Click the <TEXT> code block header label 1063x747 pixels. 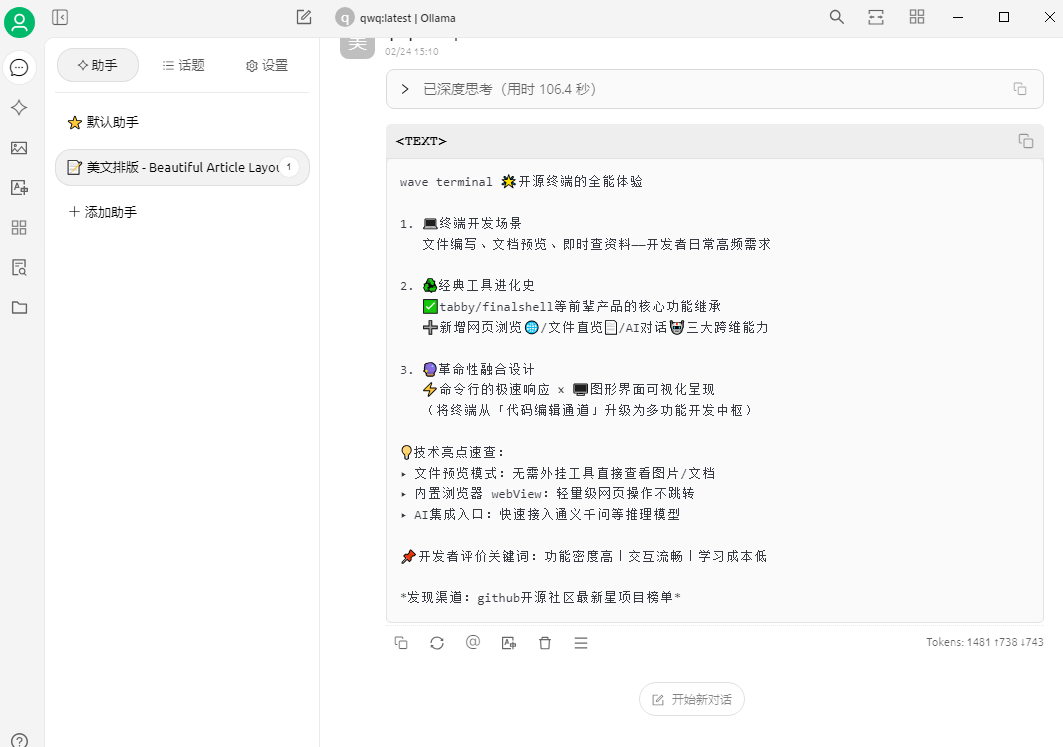coord(421,141)
